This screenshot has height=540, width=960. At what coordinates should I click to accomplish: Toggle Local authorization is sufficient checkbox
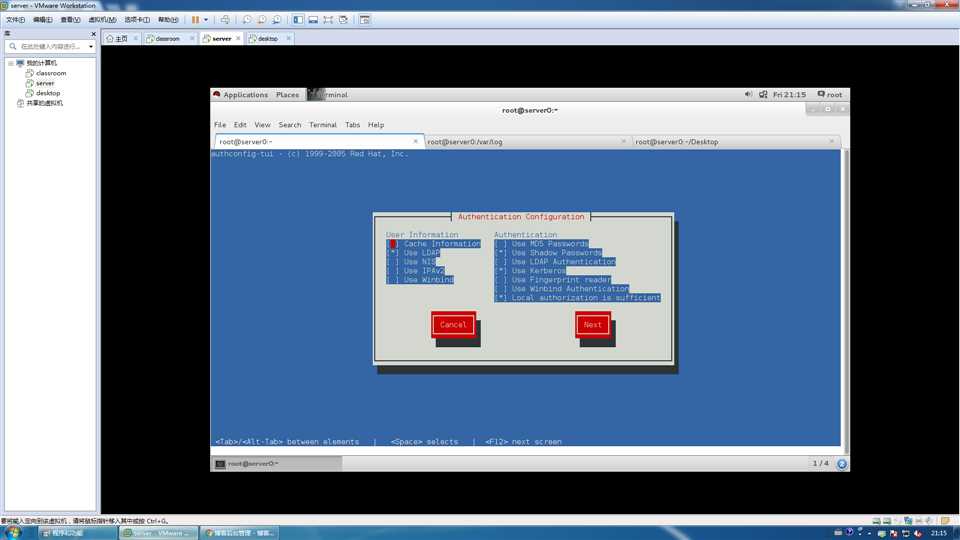pos(501,298)
